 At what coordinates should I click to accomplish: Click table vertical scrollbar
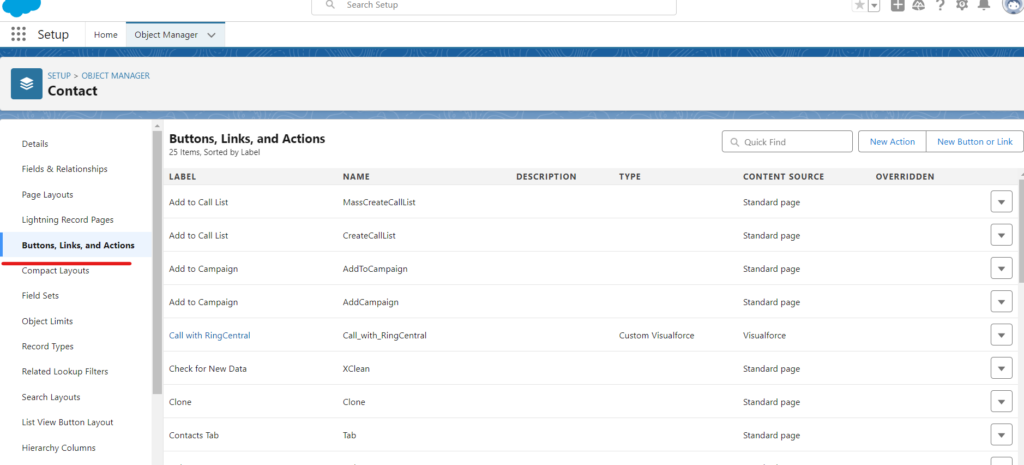(1021, 229)
